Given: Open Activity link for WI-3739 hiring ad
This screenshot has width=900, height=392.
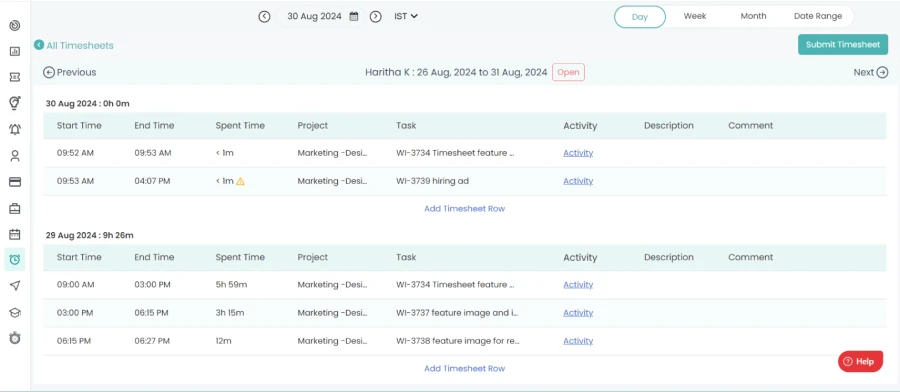Looking at the screenshot, I should [578, 181].
